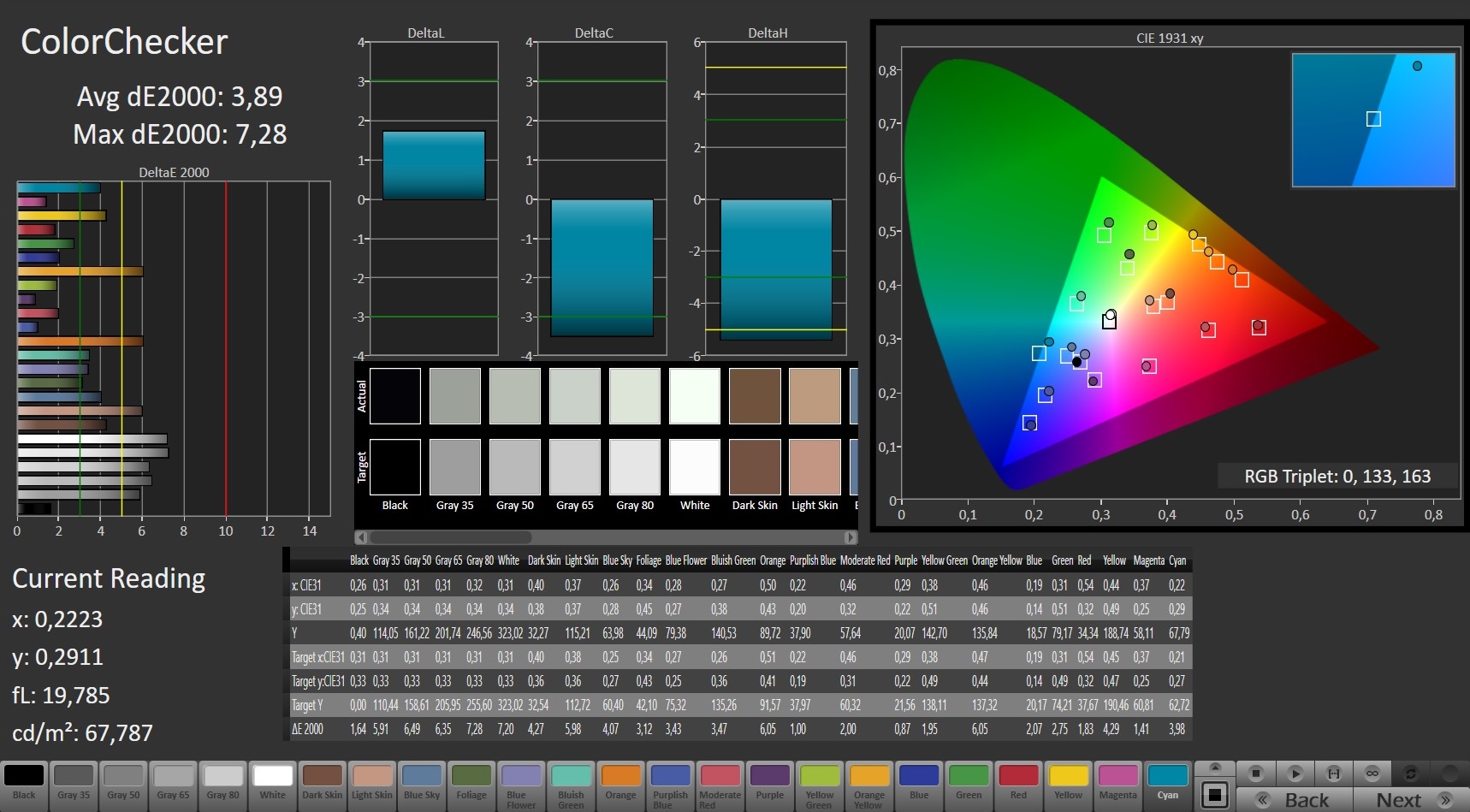Click the 'fL: 19,785' reading

click(x=61, y=696)
